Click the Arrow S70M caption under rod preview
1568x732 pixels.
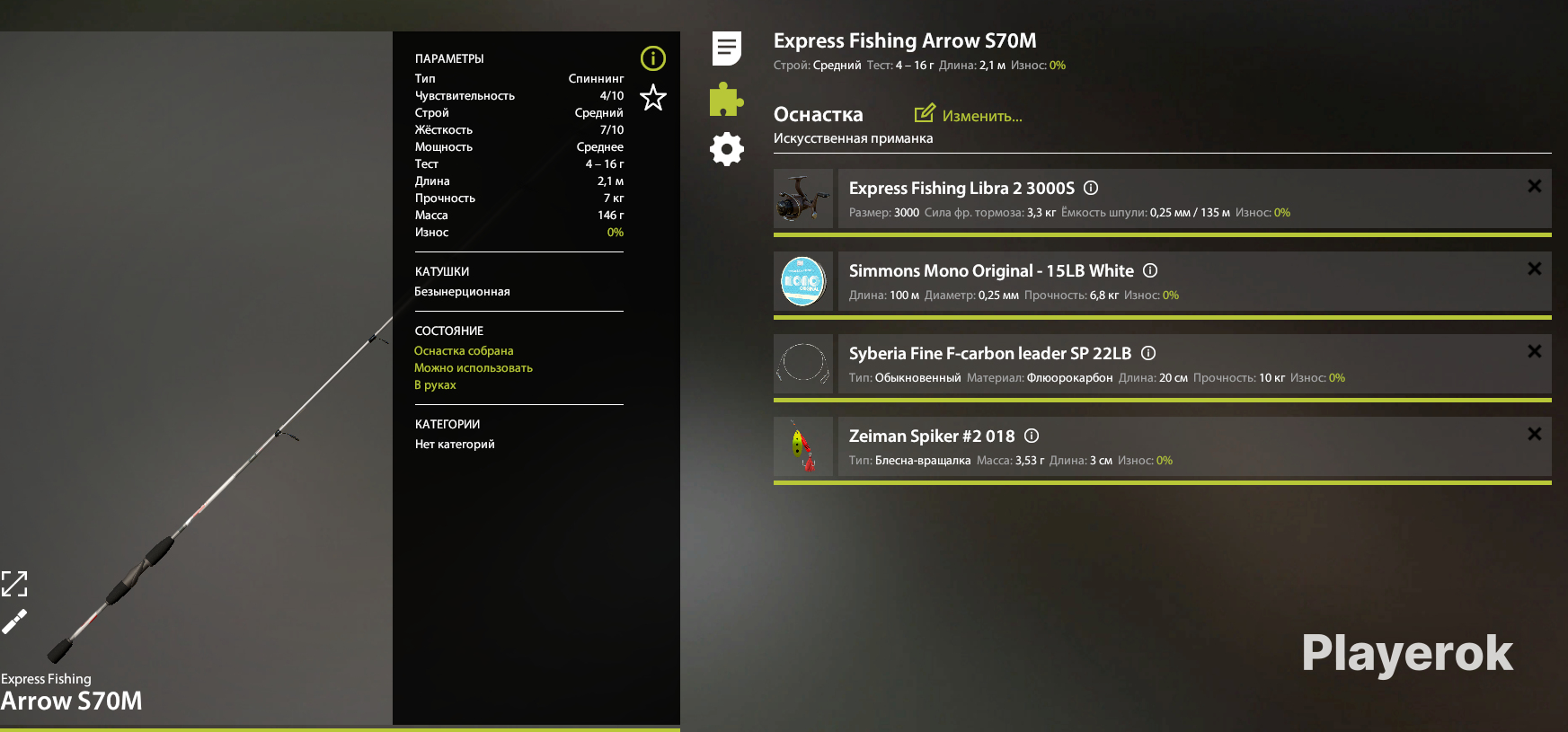[72, 701]
